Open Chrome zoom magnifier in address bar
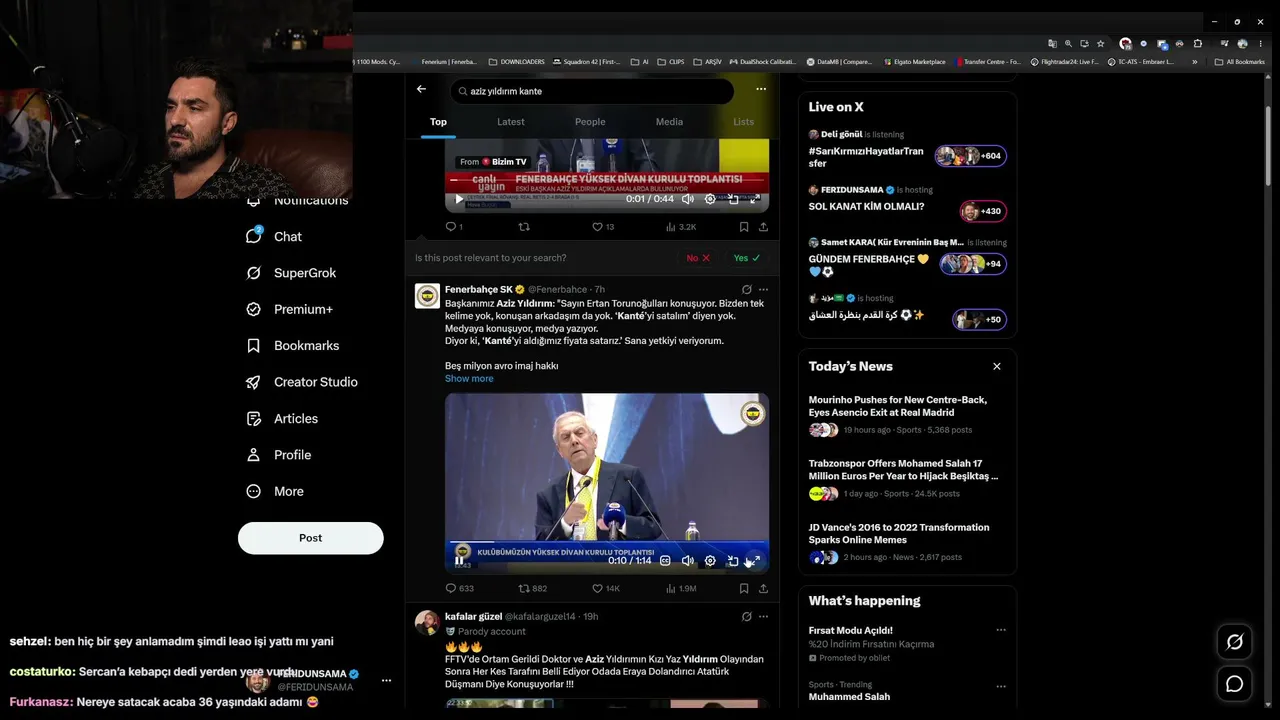1280x720 pixels. [1068, 44]
